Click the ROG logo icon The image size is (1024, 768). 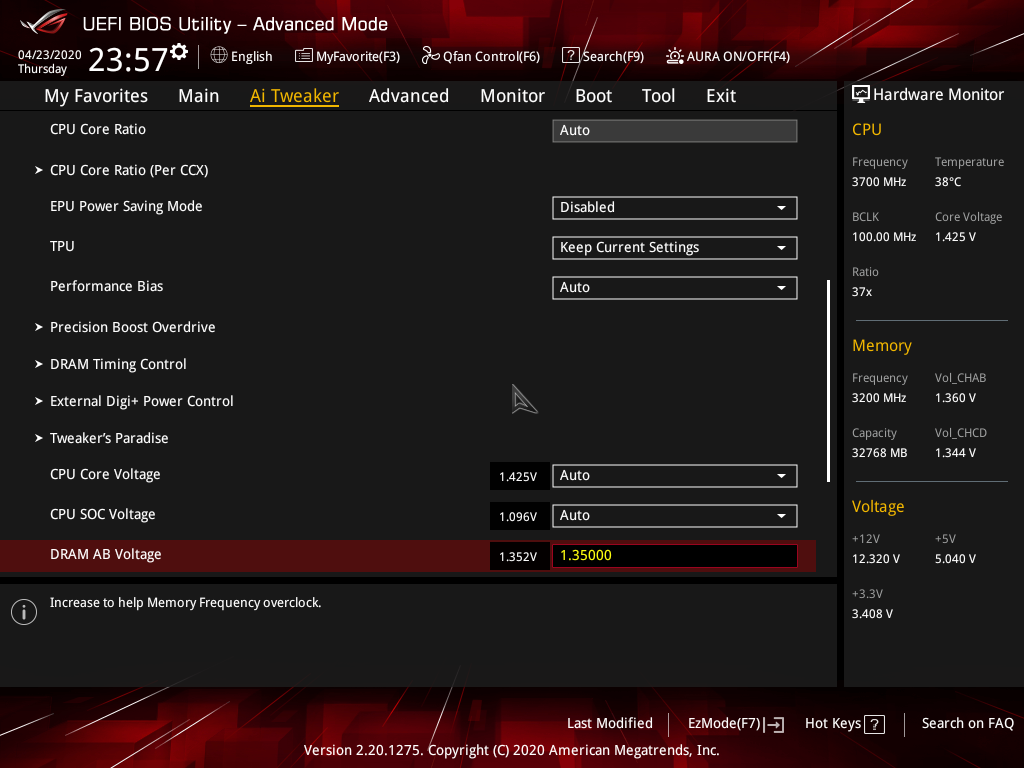pos(44,22)
